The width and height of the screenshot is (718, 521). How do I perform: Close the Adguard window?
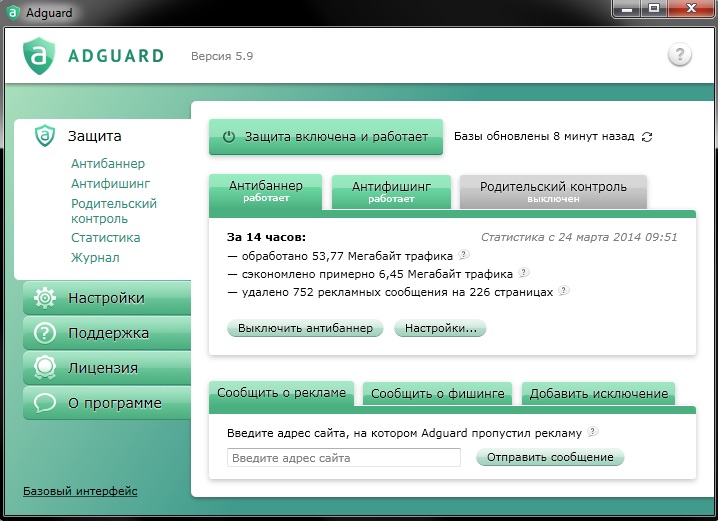click(x=691, y=9)
